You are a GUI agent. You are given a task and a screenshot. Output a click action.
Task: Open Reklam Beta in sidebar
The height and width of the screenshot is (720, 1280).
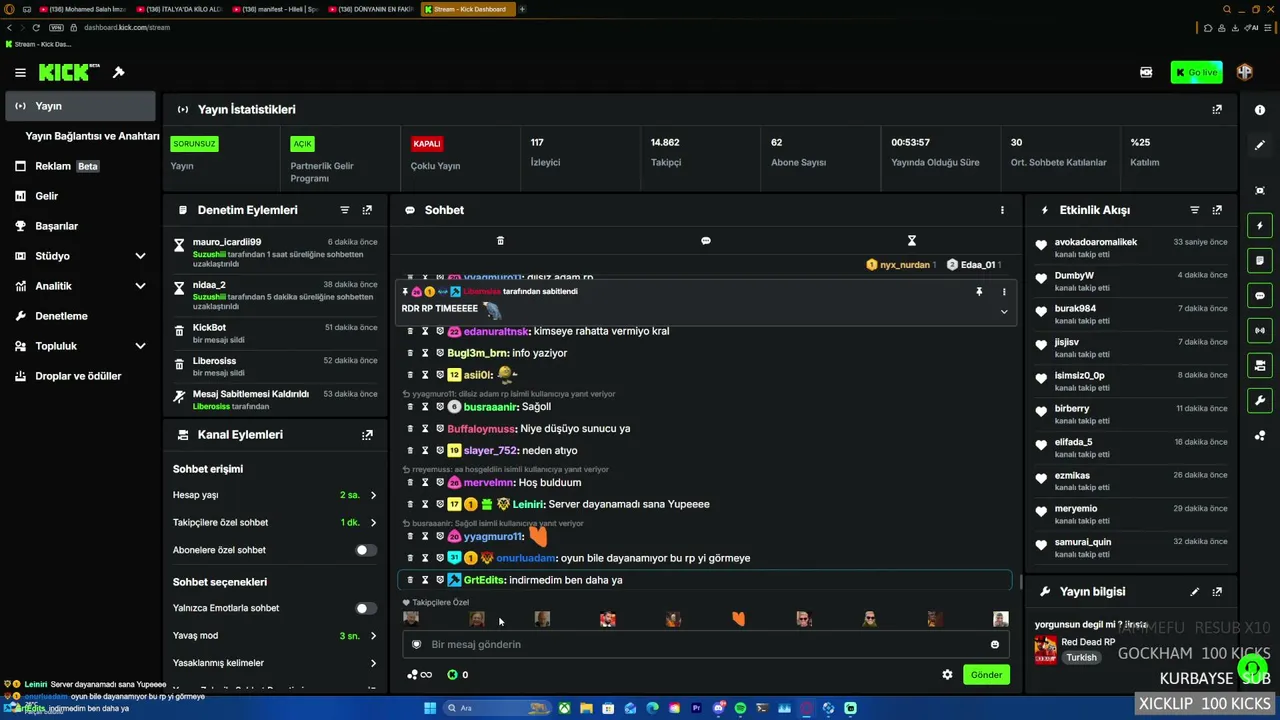(80, 166)
